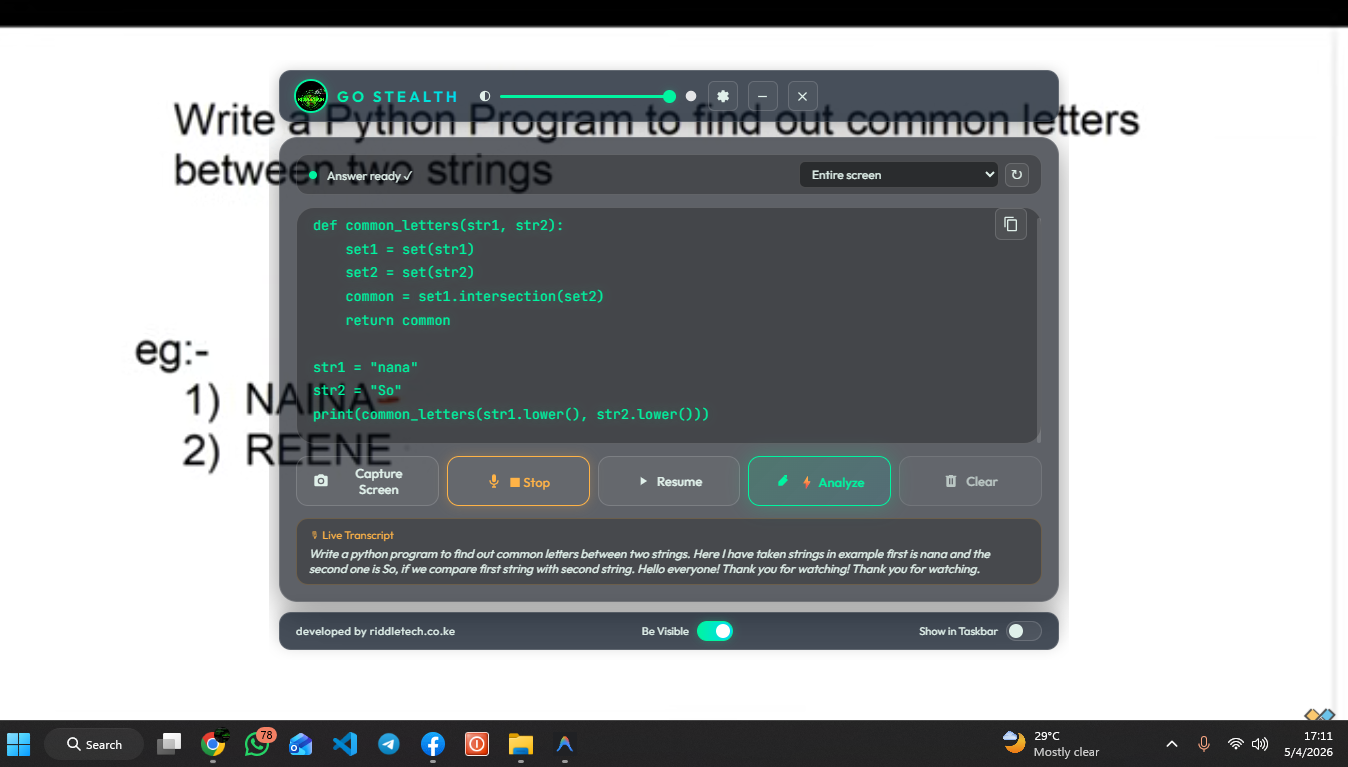The width and height of the screenshot is (1348, 767).
Task: Click the white dot full opacity icon
Action: click(691, 96)
